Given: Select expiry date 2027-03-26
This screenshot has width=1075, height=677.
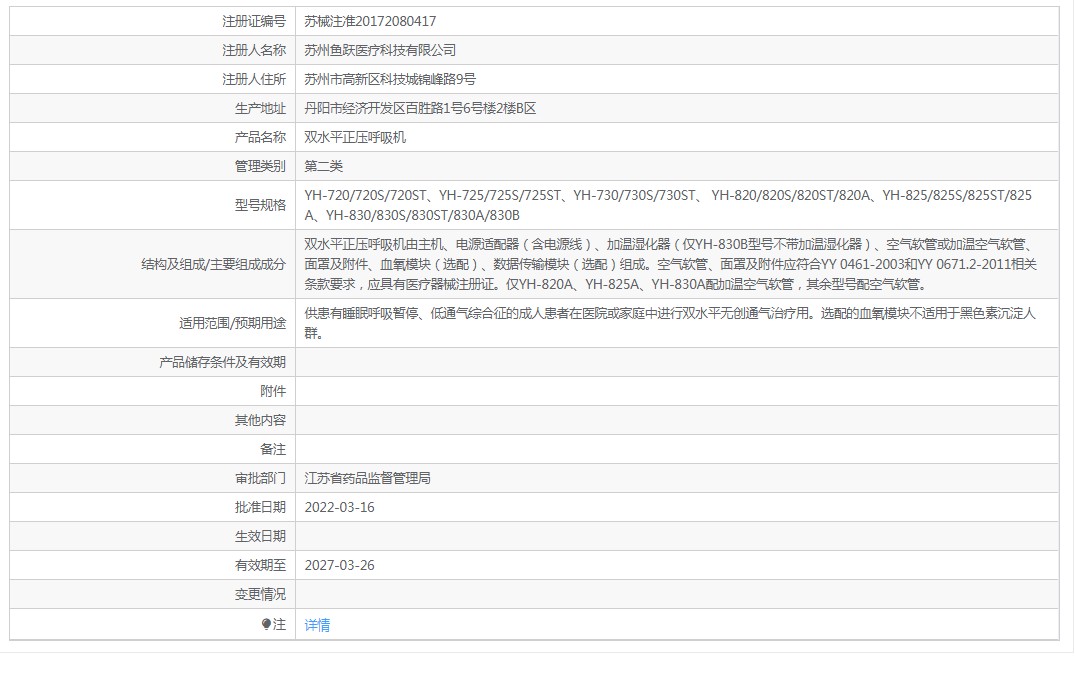Looking at the screenshot, I should (x=339, y=565).
